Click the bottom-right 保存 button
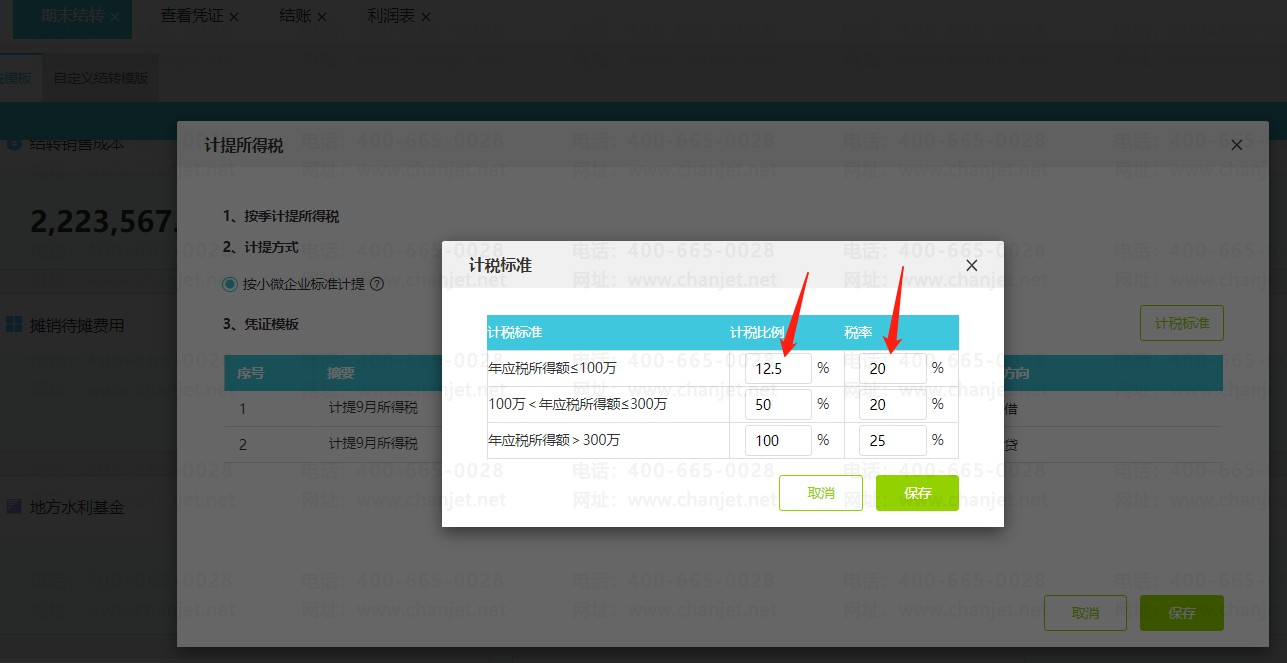The width and height of the screenshot is (1287, 663). pos(1181,613)
